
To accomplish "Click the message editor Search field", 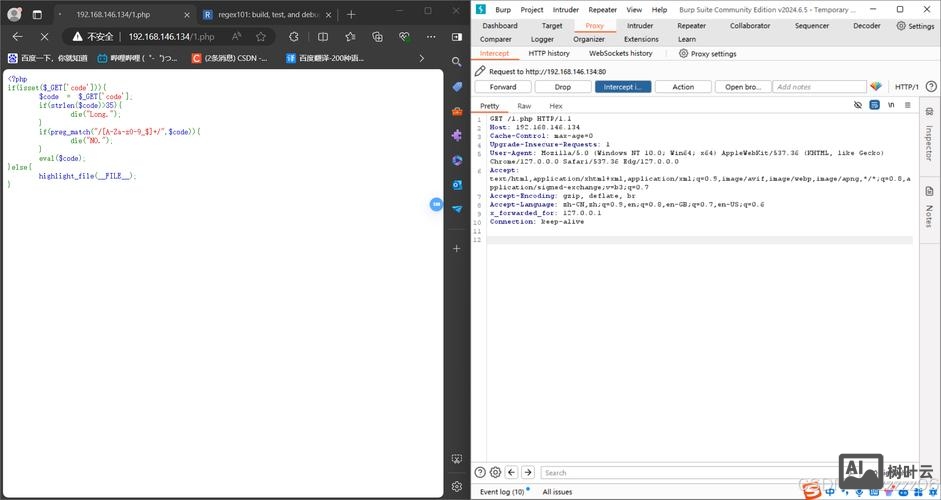I will 688,472.
